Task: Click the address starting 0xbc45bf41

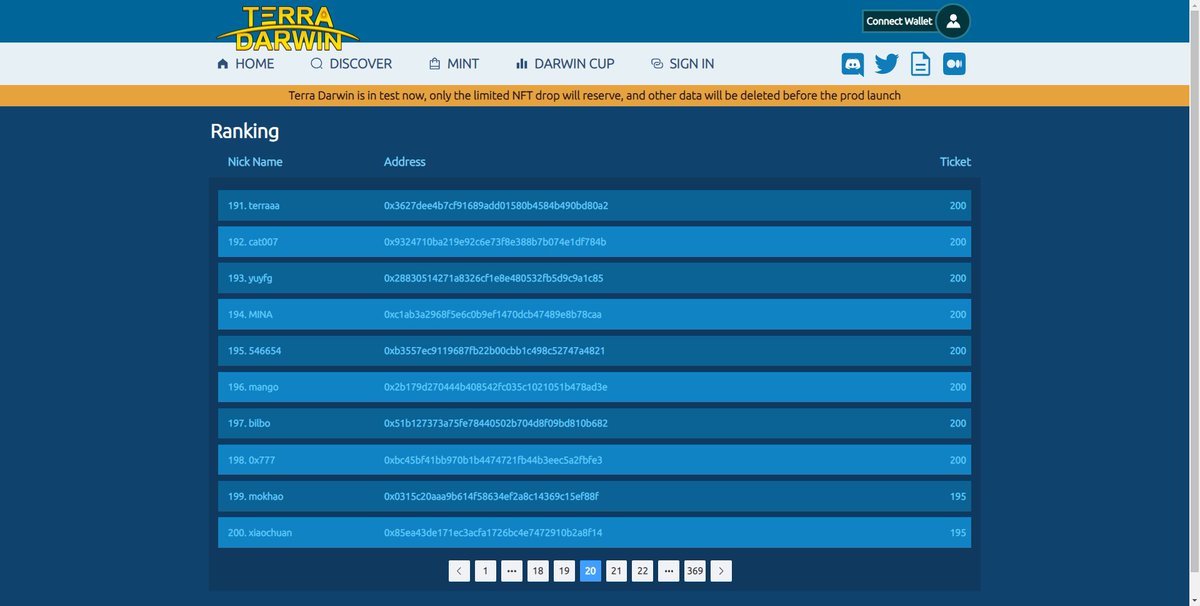Action: pos(493,460)
